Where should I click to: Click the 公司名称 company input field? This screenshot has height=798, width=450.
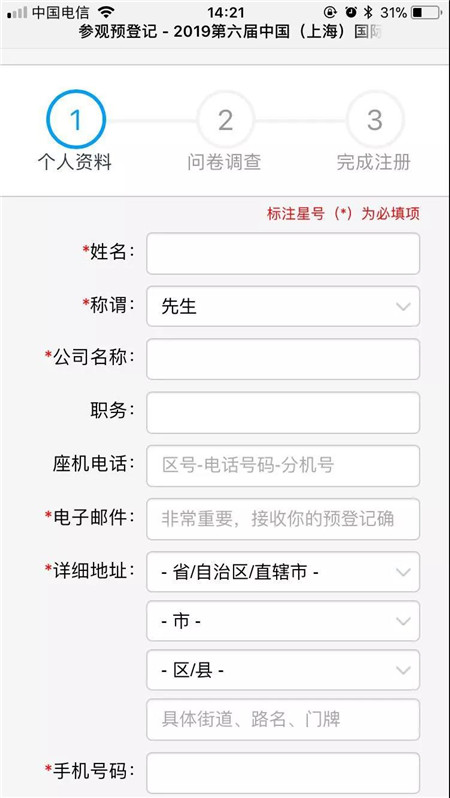[283, 359]
